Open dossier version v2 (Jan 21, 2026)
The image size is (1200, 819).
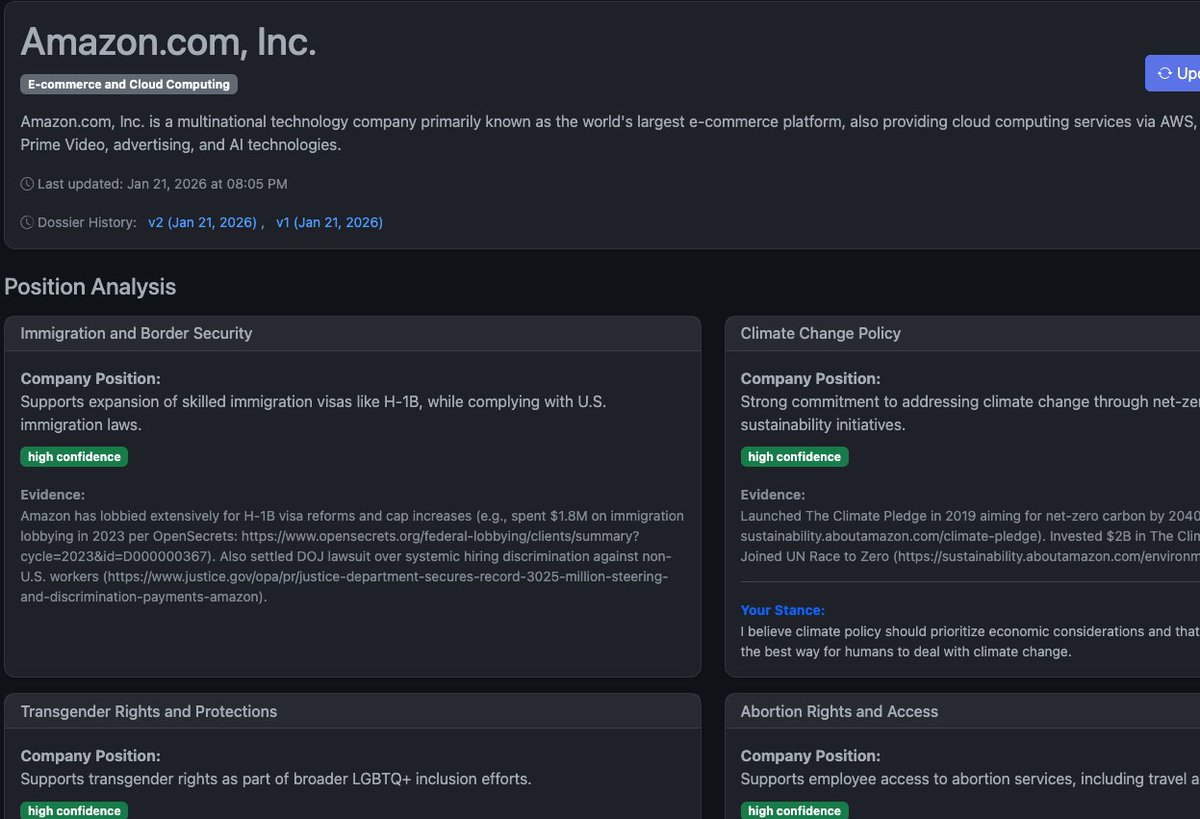click(202, 222)
